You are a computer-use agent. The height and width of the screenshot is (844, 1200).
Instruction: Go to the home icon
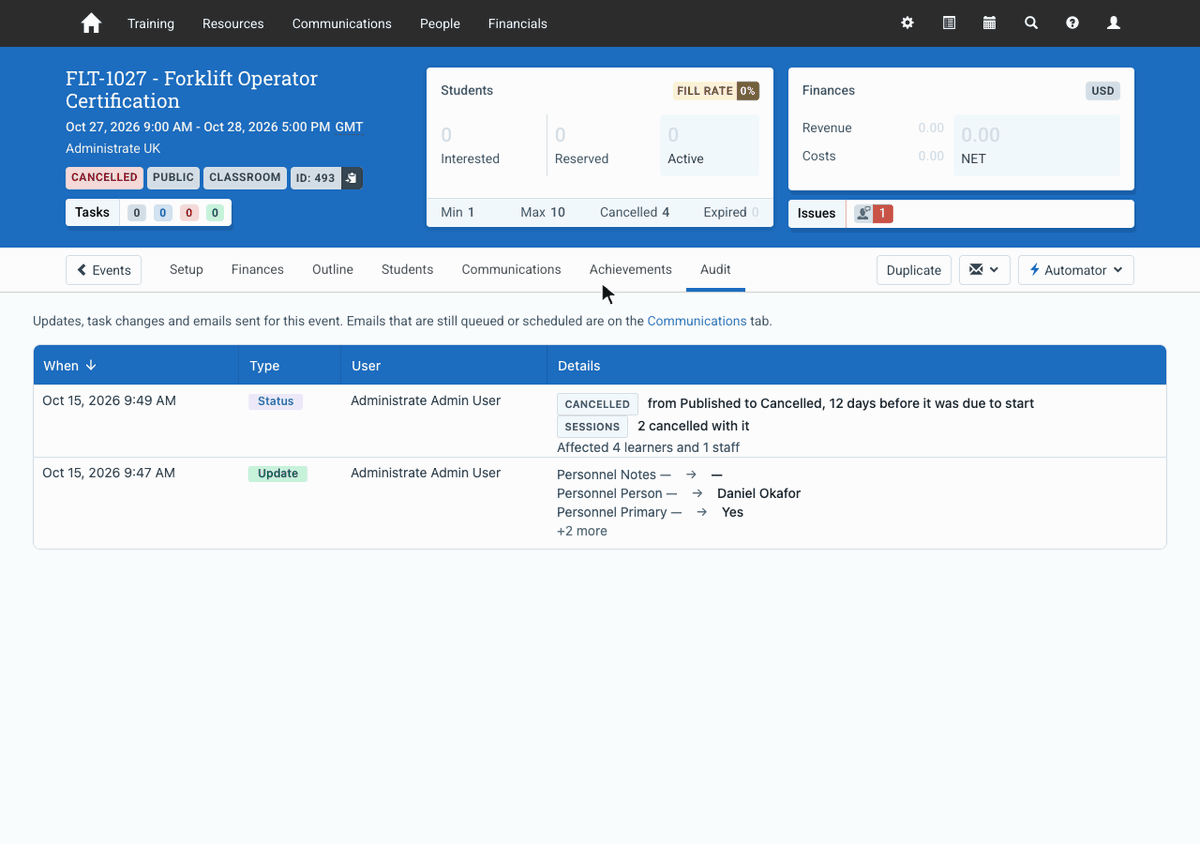click(x=91, y=23)
